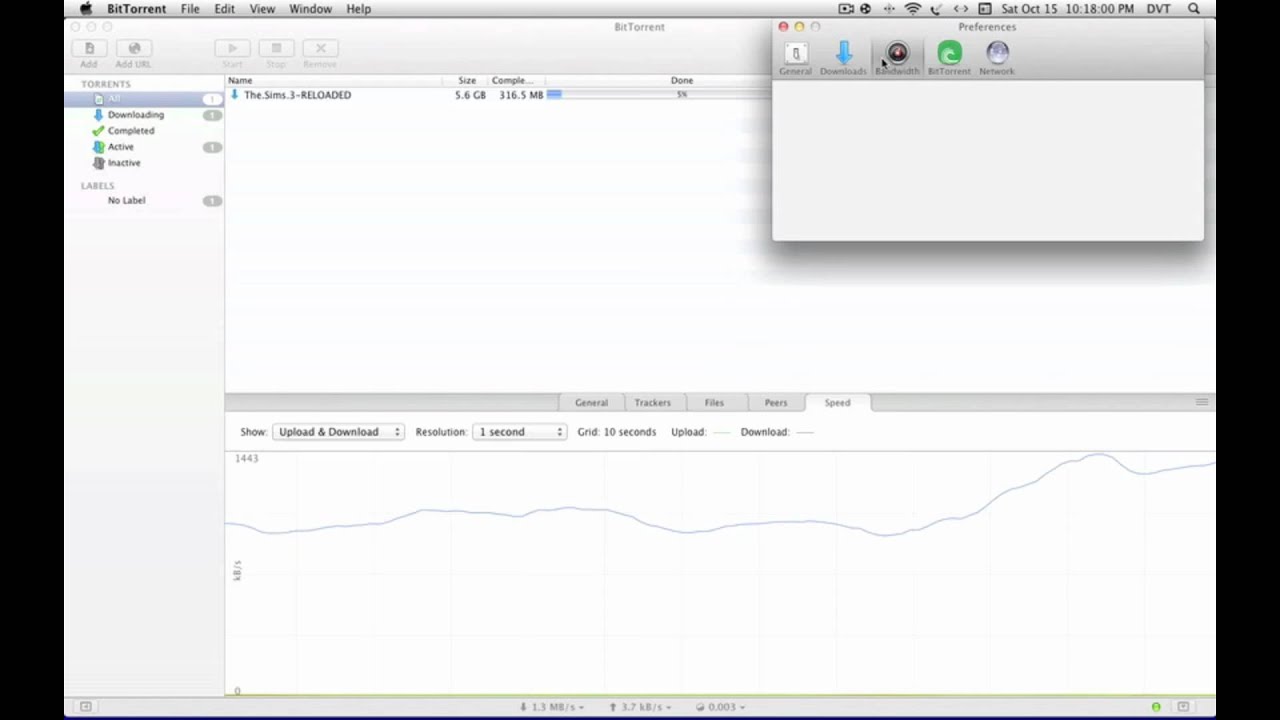Switch to the Speed tab
The height and width of the screenshot is (720, 1280).
point(837,403)
